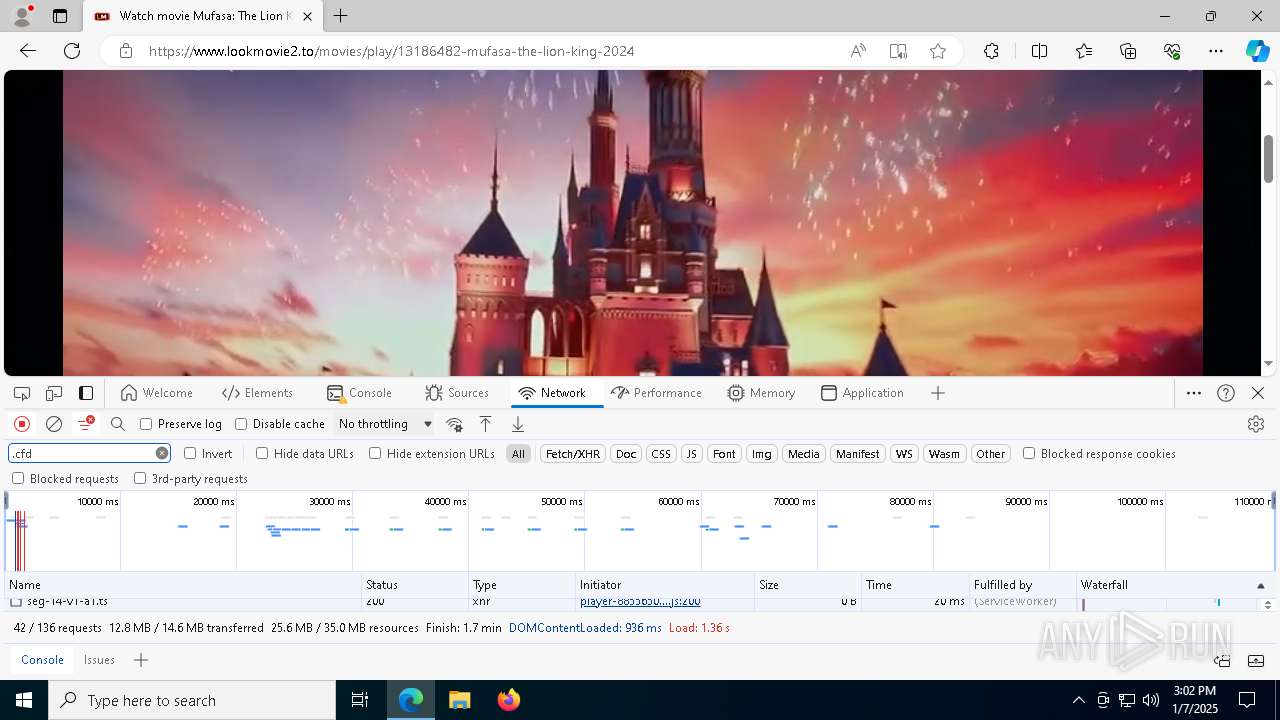This screenshot has width=1280, height=720.
Task: Filter by Media requests
Action: click(803, 454)
